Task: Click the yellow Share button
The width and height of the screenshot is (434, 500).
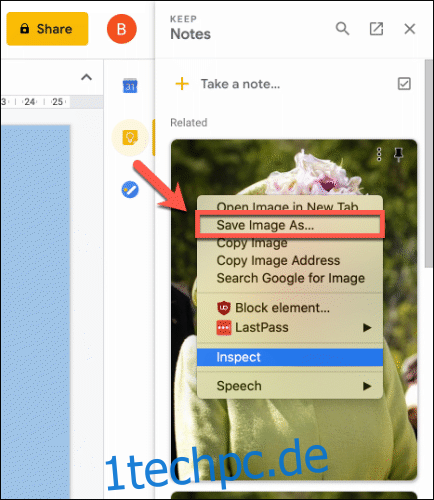Action: pos(47,29)
